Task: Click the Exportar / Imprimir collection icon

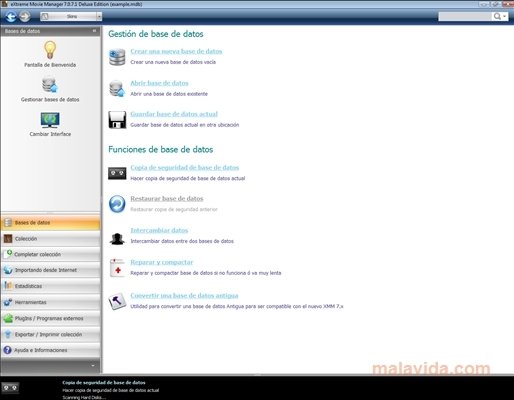Action: click(x=8, y=334)
